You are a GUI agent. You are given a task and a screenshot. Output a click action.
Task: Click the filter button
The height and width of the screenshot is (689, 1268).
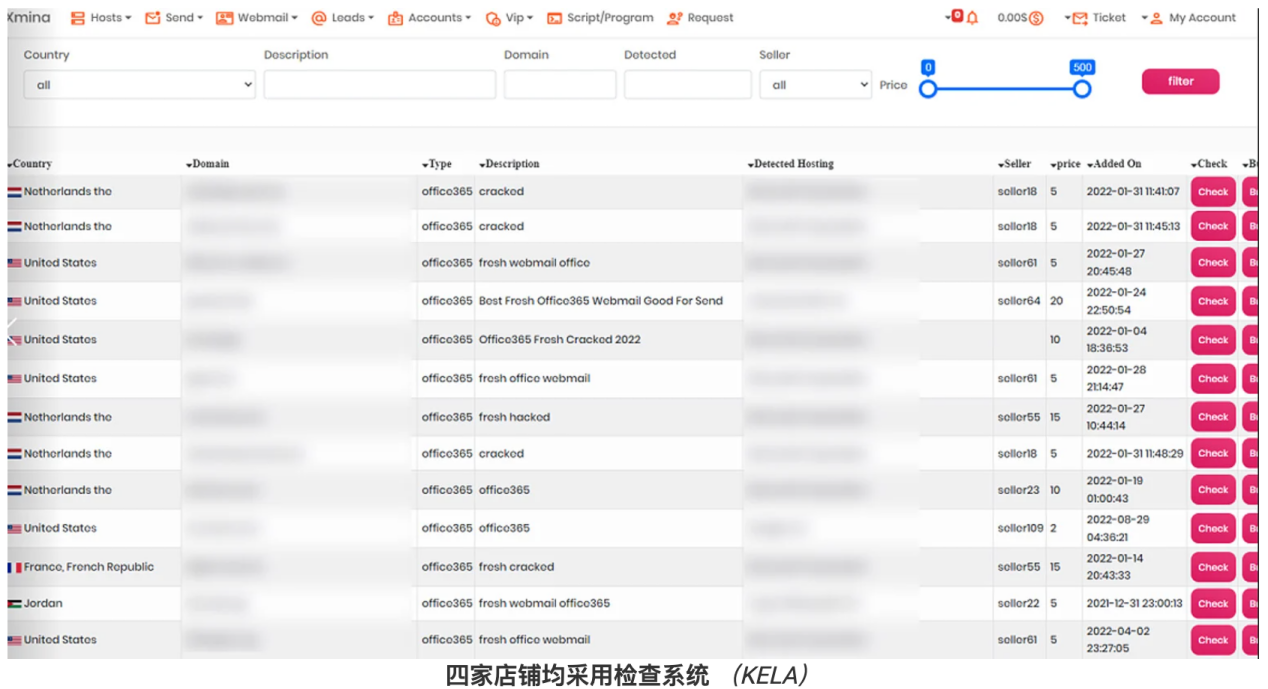click(1181, 81)
